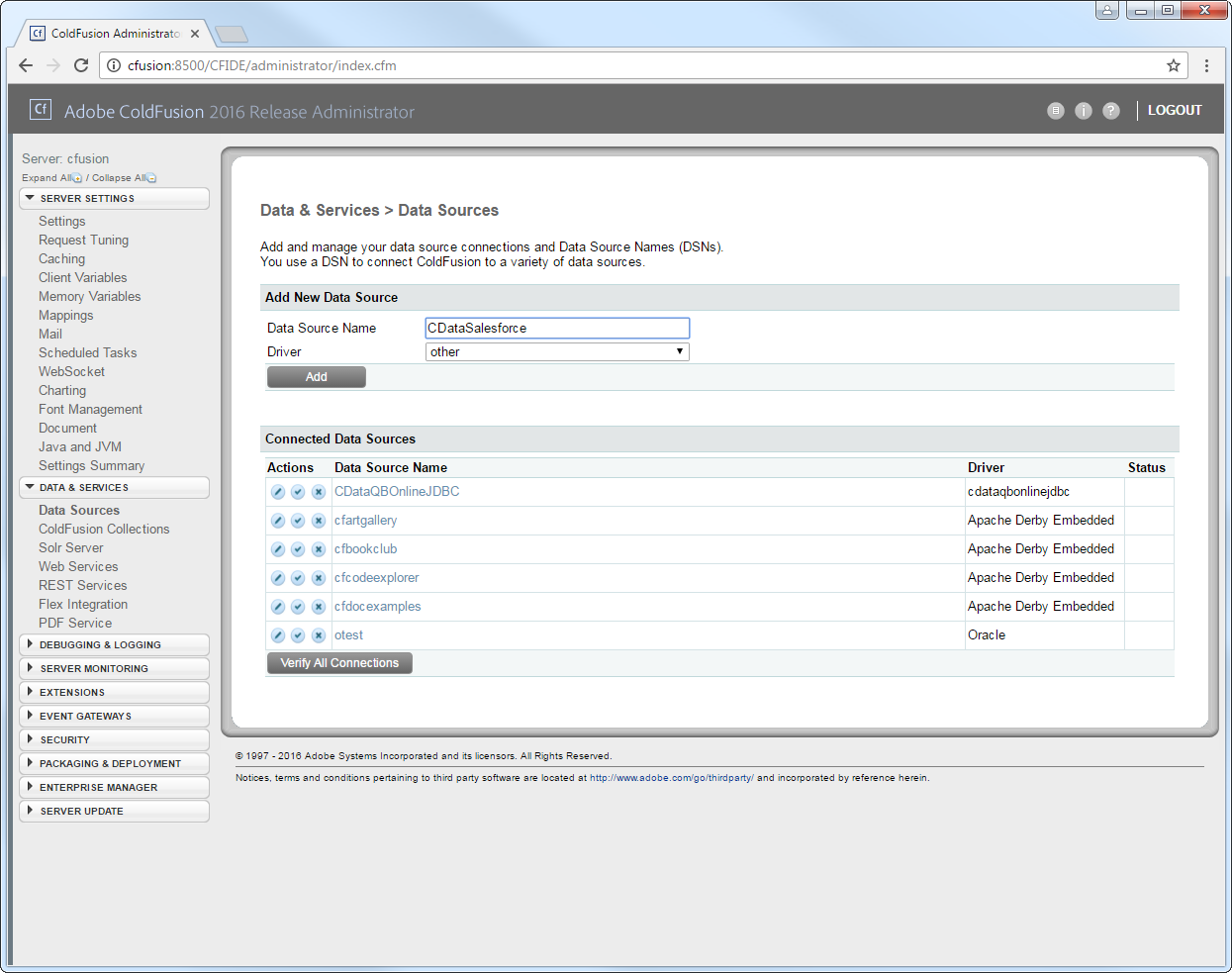
Task: Delete the cfbookclub data source
Action: point(319,549)
